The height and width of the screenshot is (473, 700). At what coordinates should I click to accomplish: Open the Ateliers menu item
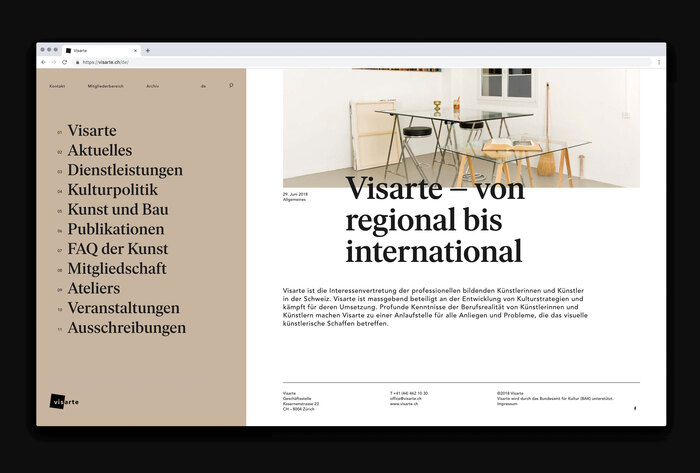coord(94,288)
